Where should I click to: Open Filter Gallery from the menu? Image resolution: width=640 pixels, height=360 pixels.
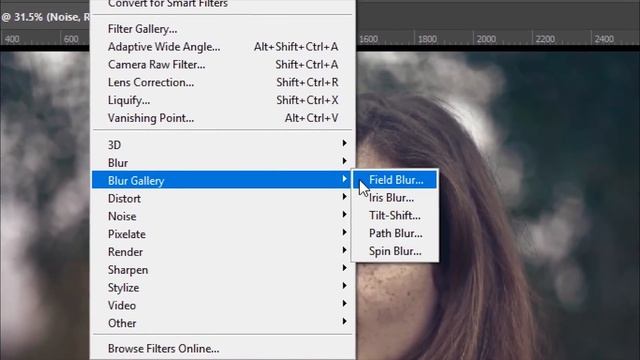(222, 29)
